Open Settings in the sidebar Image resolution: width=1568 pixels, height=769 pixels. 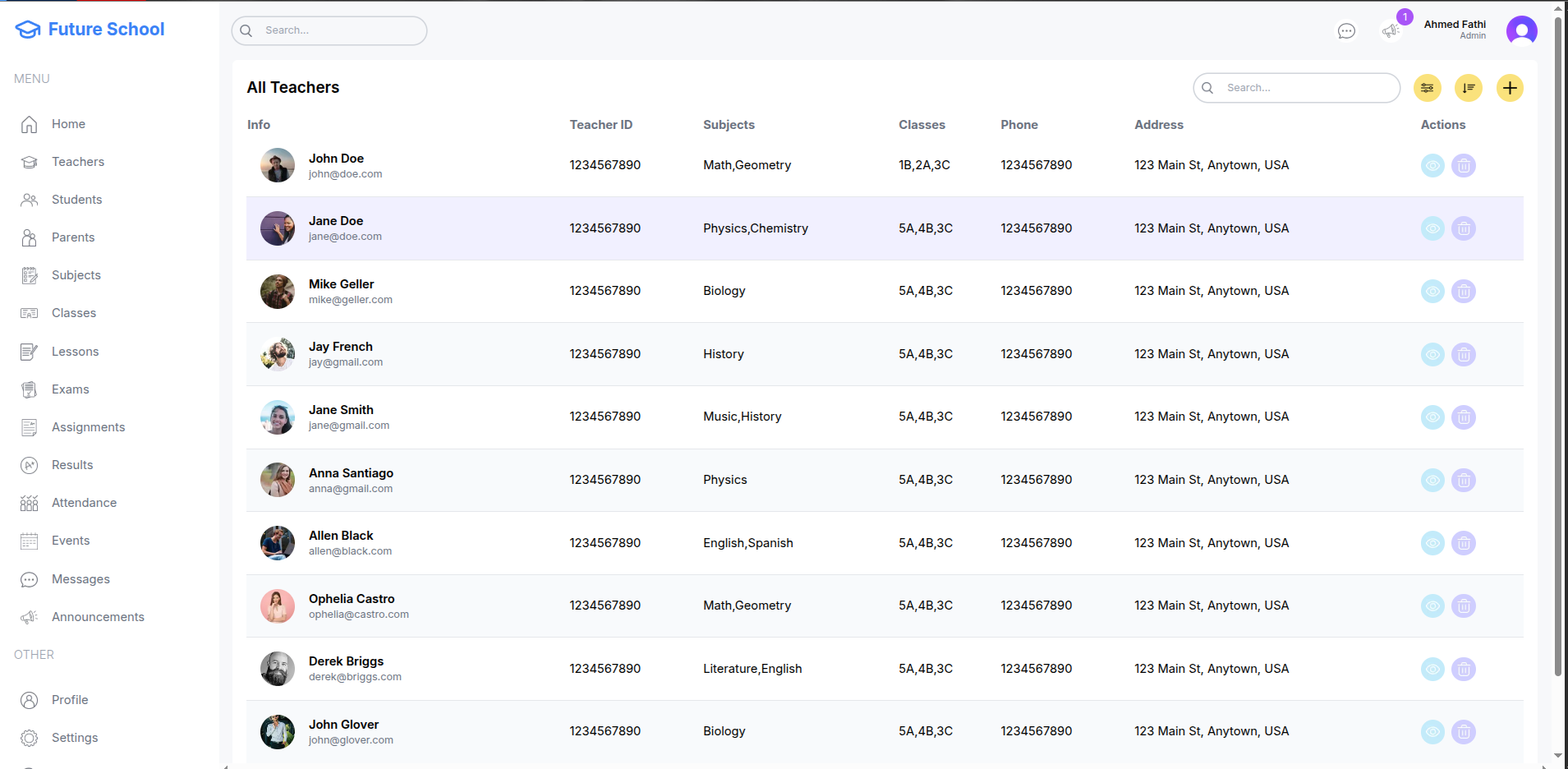(74, 738)
